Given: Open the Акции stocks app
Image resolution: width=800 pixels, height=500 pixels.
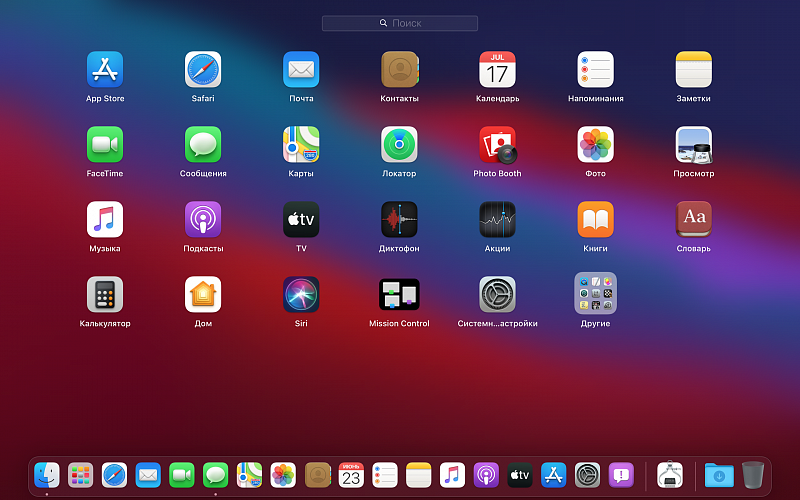Looking at the screenshot, I should coord(497,219).
